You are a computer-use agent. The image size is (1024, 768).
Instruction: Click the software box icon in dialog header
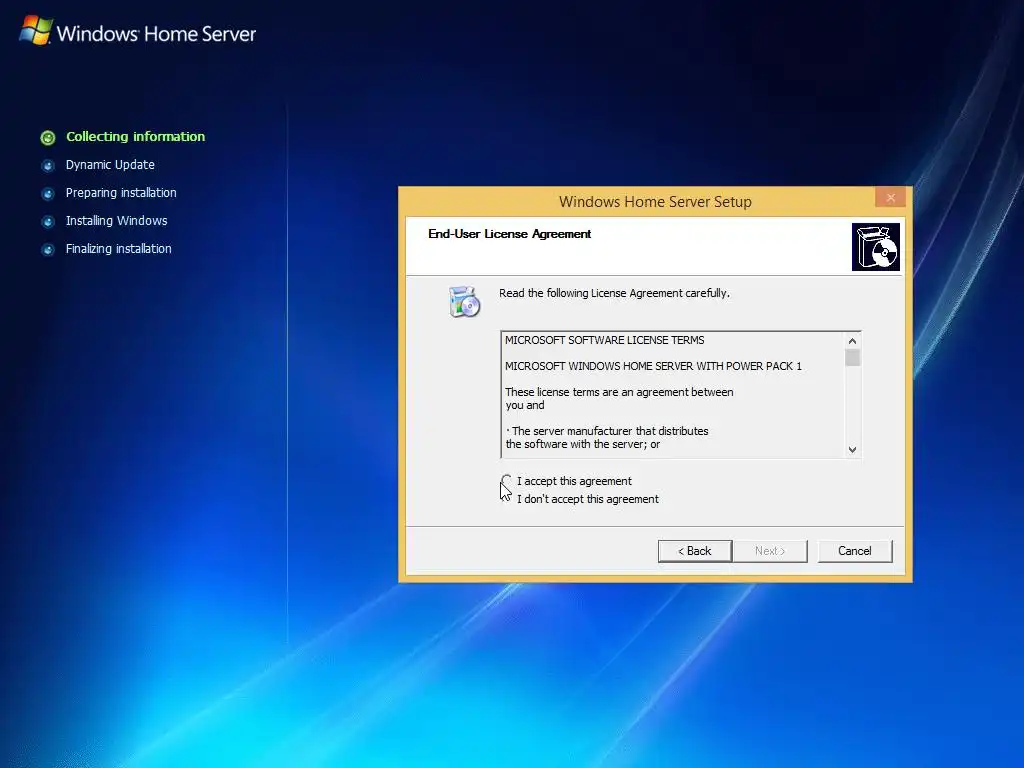coord(876,247)
